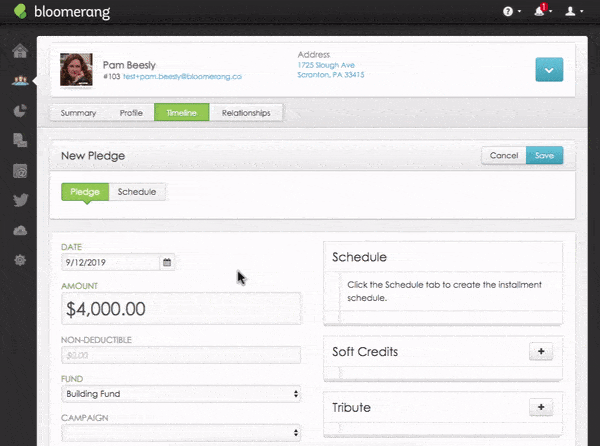Open the Email sidebar icon
The image size is (600, 446).
click(x=20, y=171)
